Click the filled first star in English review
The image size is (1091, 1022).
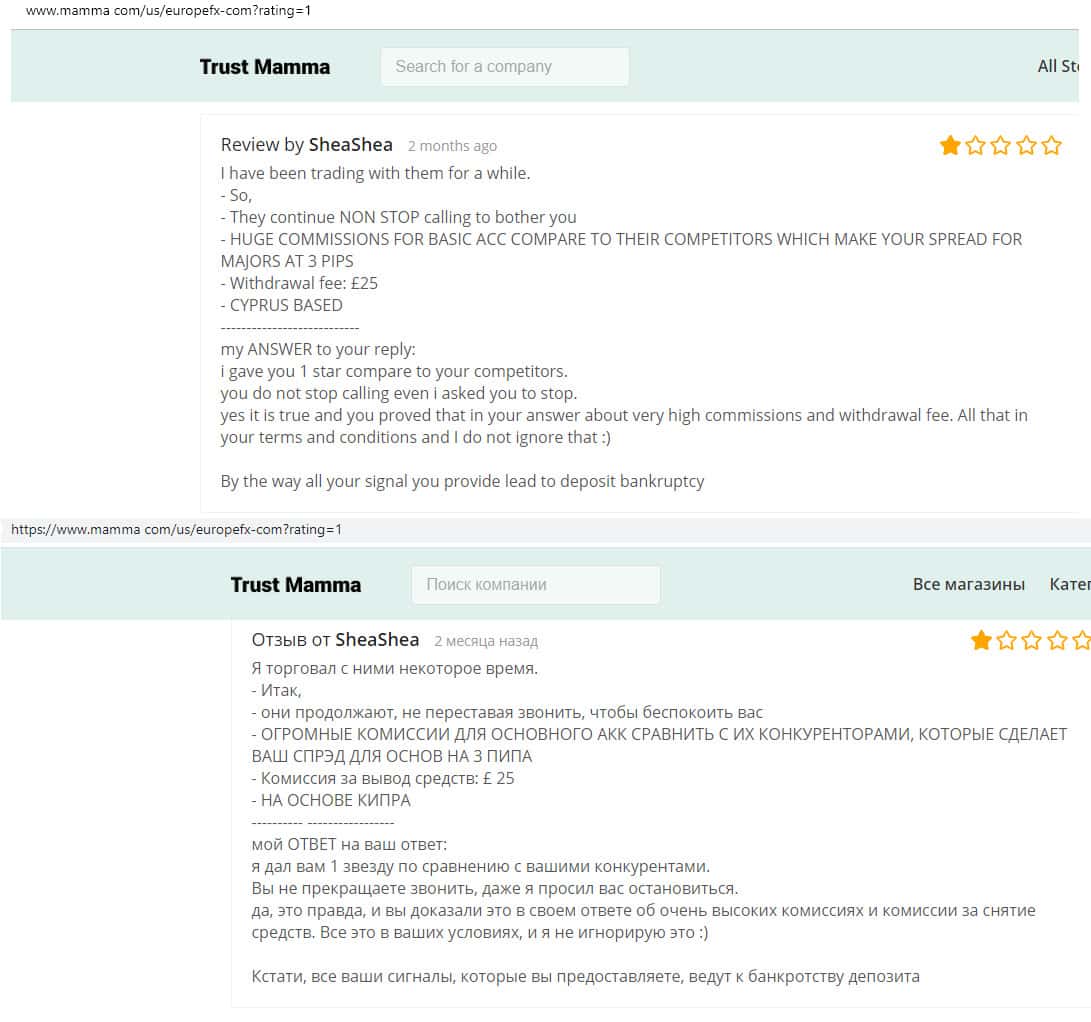(950, 146)
